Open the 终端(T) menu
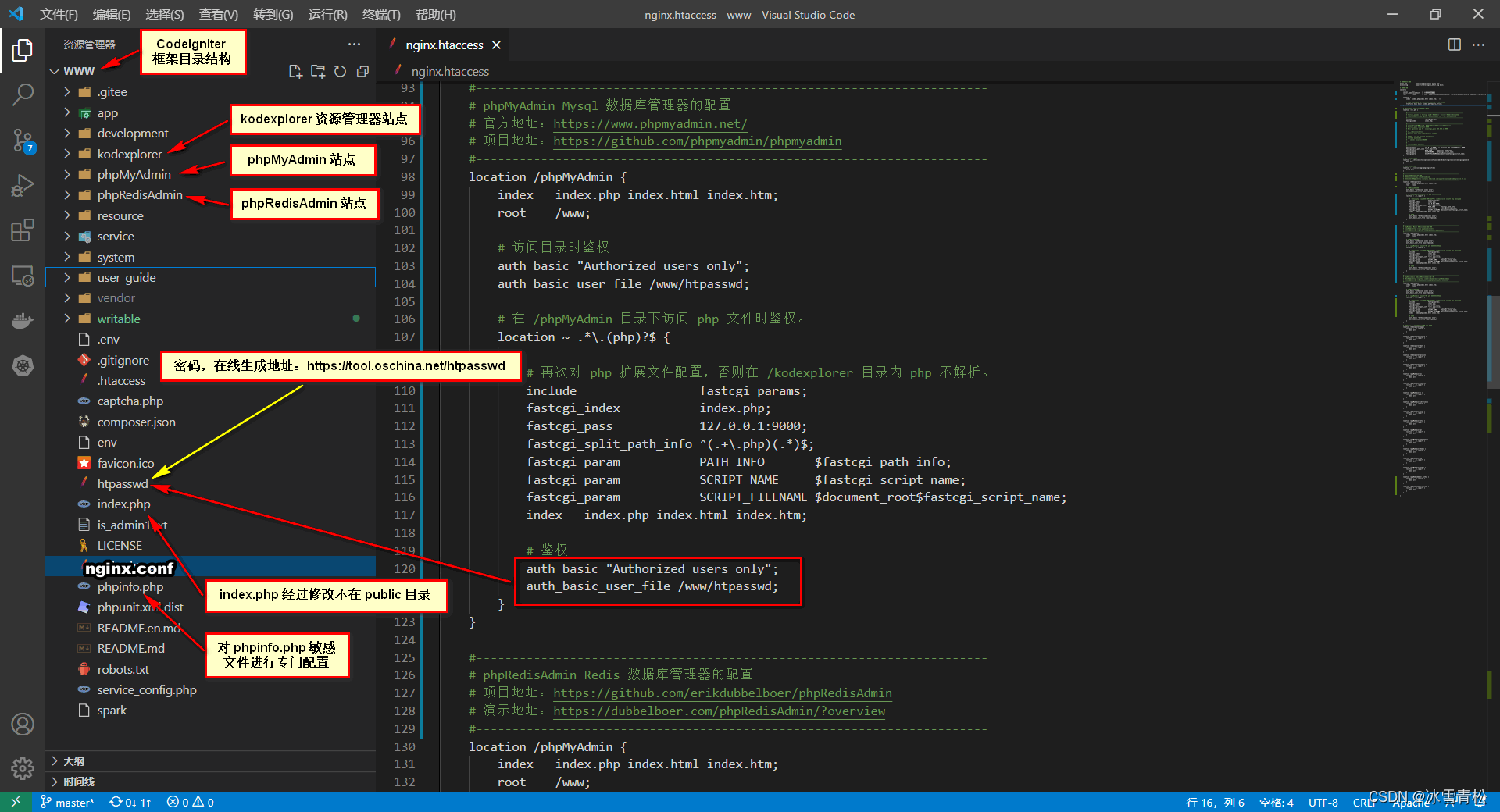 click(381, 14)
